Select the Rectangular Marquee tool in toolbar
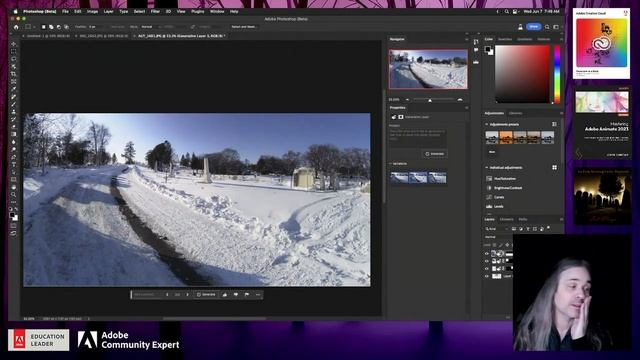The width and height of the screenshot is (640, 360). 13,51
